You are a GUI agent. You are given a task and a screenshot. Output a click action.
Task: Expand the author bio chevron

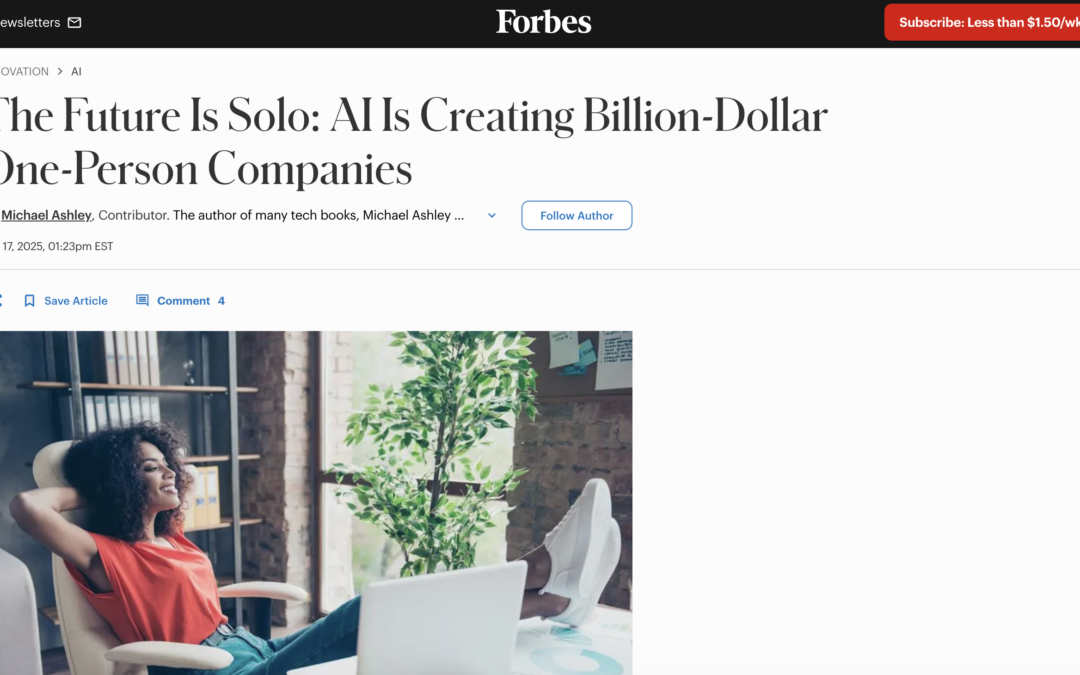pyautogui.click(x=491, y=215)
